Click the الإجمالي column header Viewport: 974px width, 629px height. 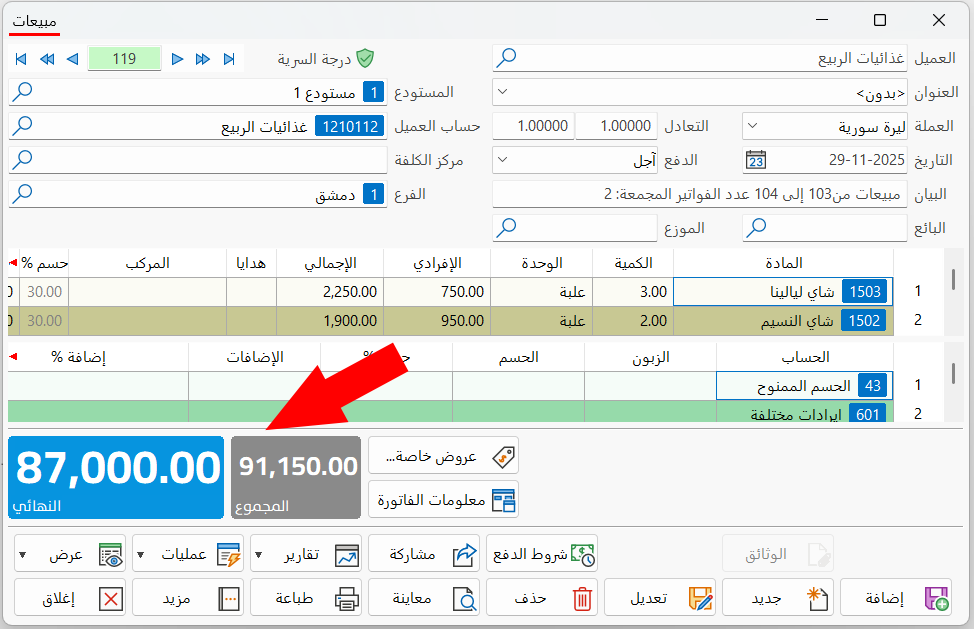[x=330, y=263]
